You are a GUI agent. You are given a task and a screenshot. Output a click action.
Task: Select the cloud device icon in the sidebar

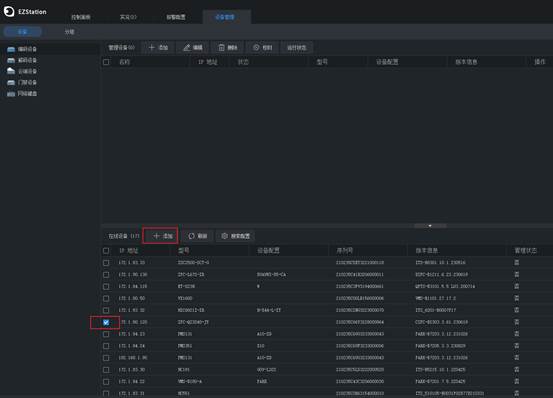click(x=11, y=71)
